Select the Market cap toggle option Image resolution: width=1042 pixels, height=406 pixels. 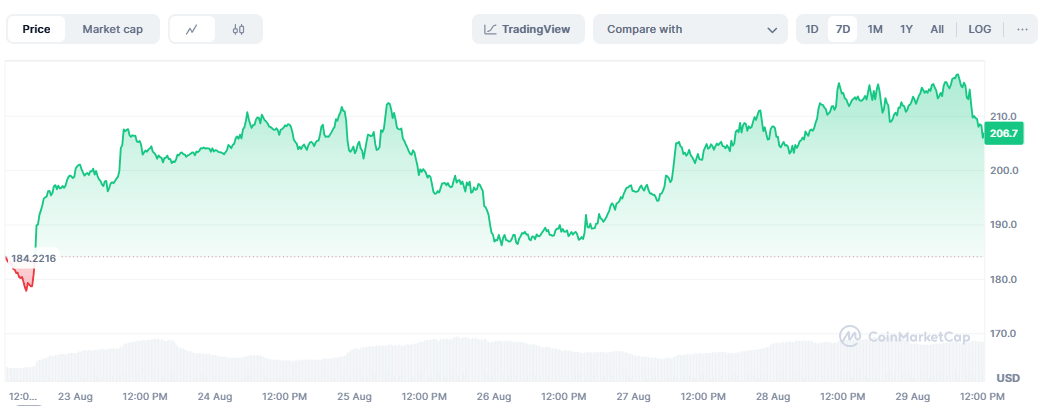click(x=112, y=29)
